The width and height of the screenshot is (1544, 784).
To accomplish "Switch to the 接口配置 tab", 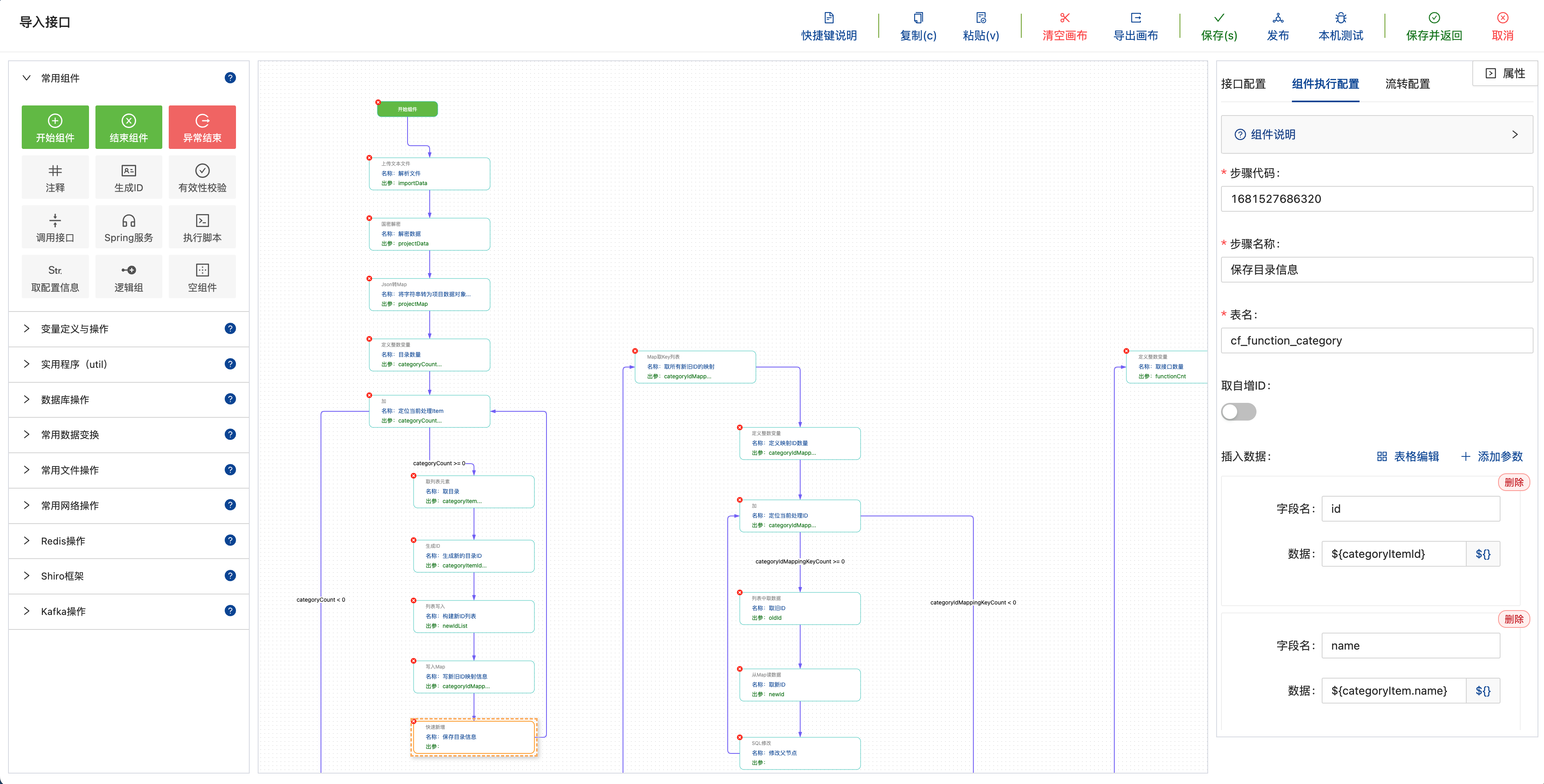I will [x=1243, y=84].
